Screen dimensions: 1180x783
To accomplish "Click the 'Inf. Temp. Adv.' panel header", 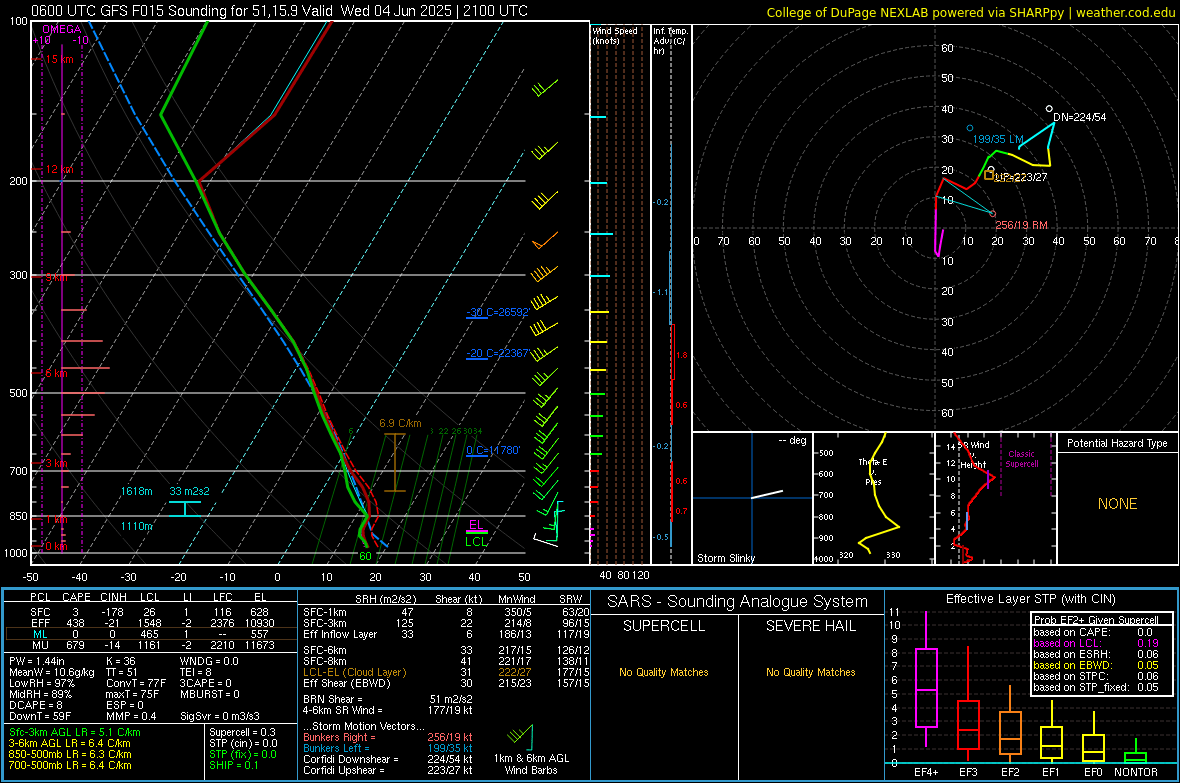I will (x=671, y=41).
